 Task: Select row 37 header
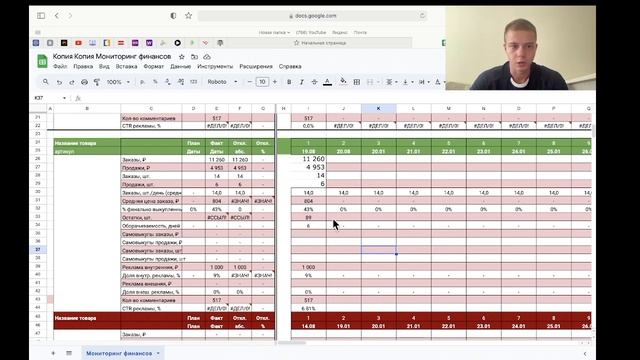[x=38, y=249]
